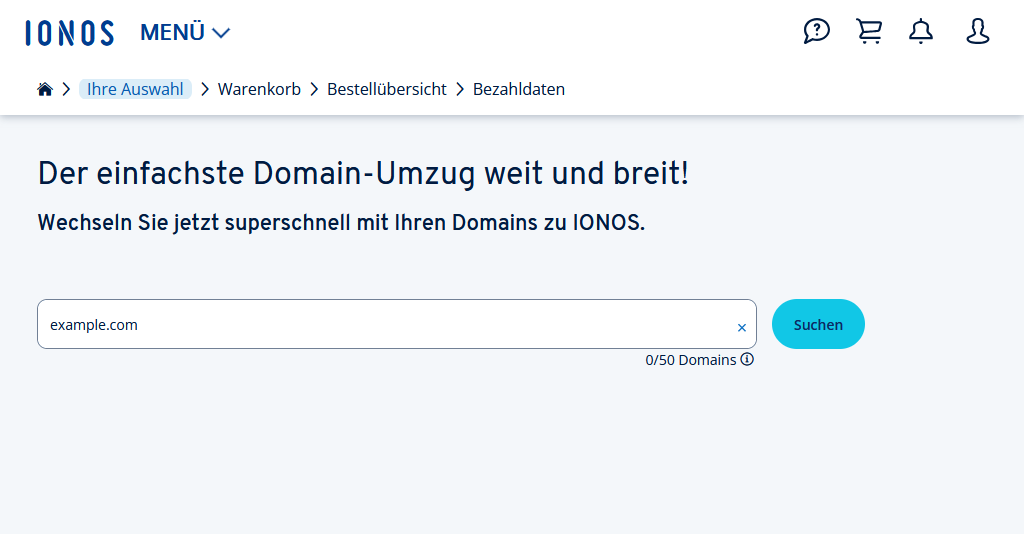Open the shopping cart icon
The image size is (1024, 534).
pos(869,32)
